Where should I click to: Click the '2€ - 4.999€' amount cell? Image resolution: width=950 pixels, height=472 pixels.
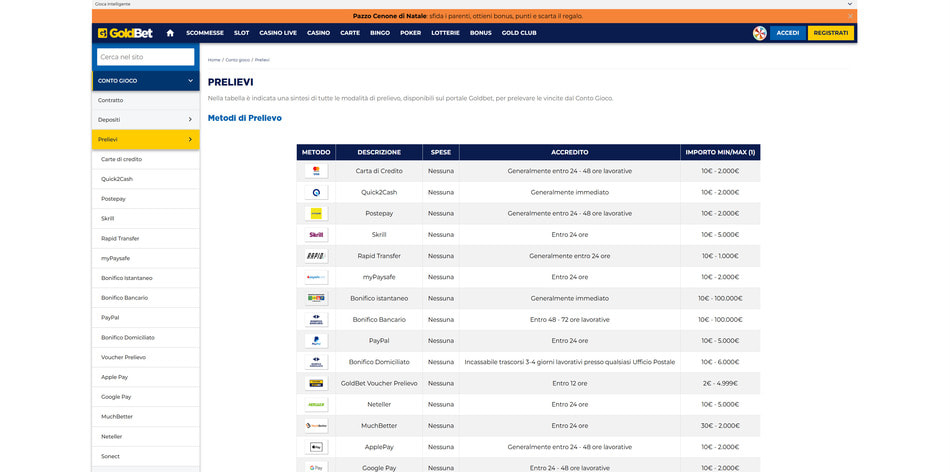720,383
